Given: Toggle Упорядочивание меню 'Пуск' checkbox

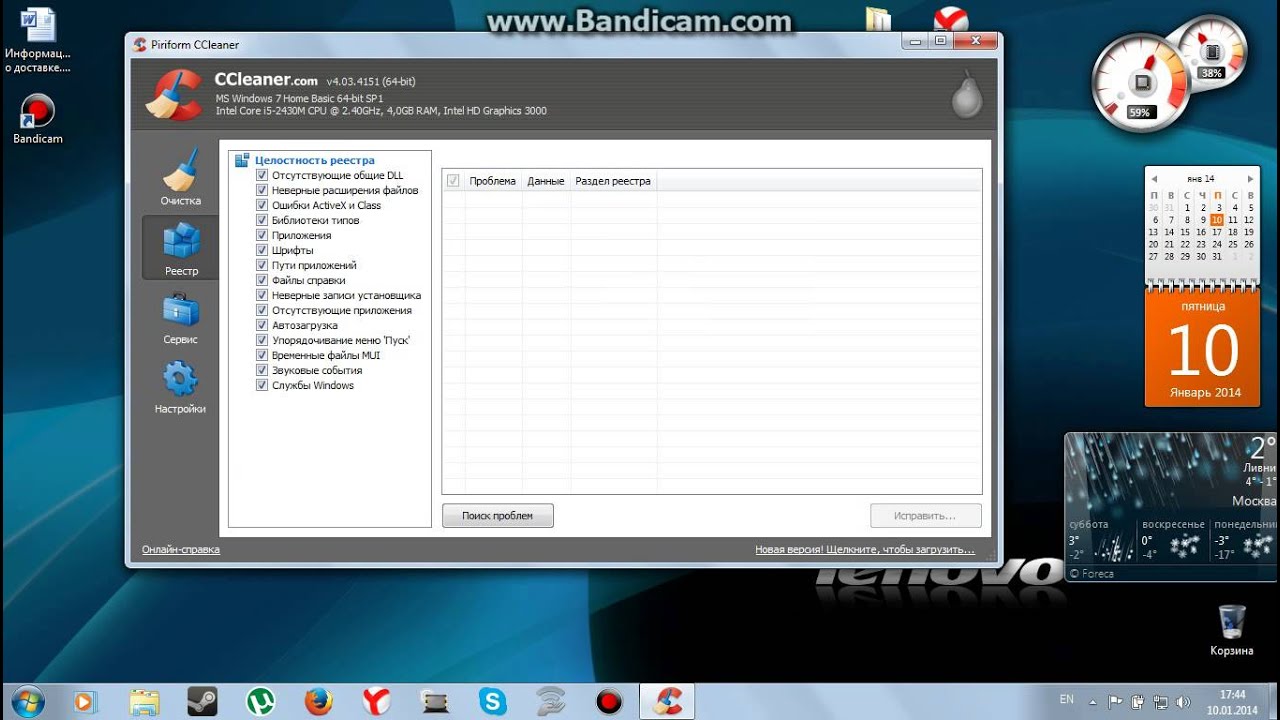Looking at the screenshot, I should pyautogui.click(x=262, y=340).
